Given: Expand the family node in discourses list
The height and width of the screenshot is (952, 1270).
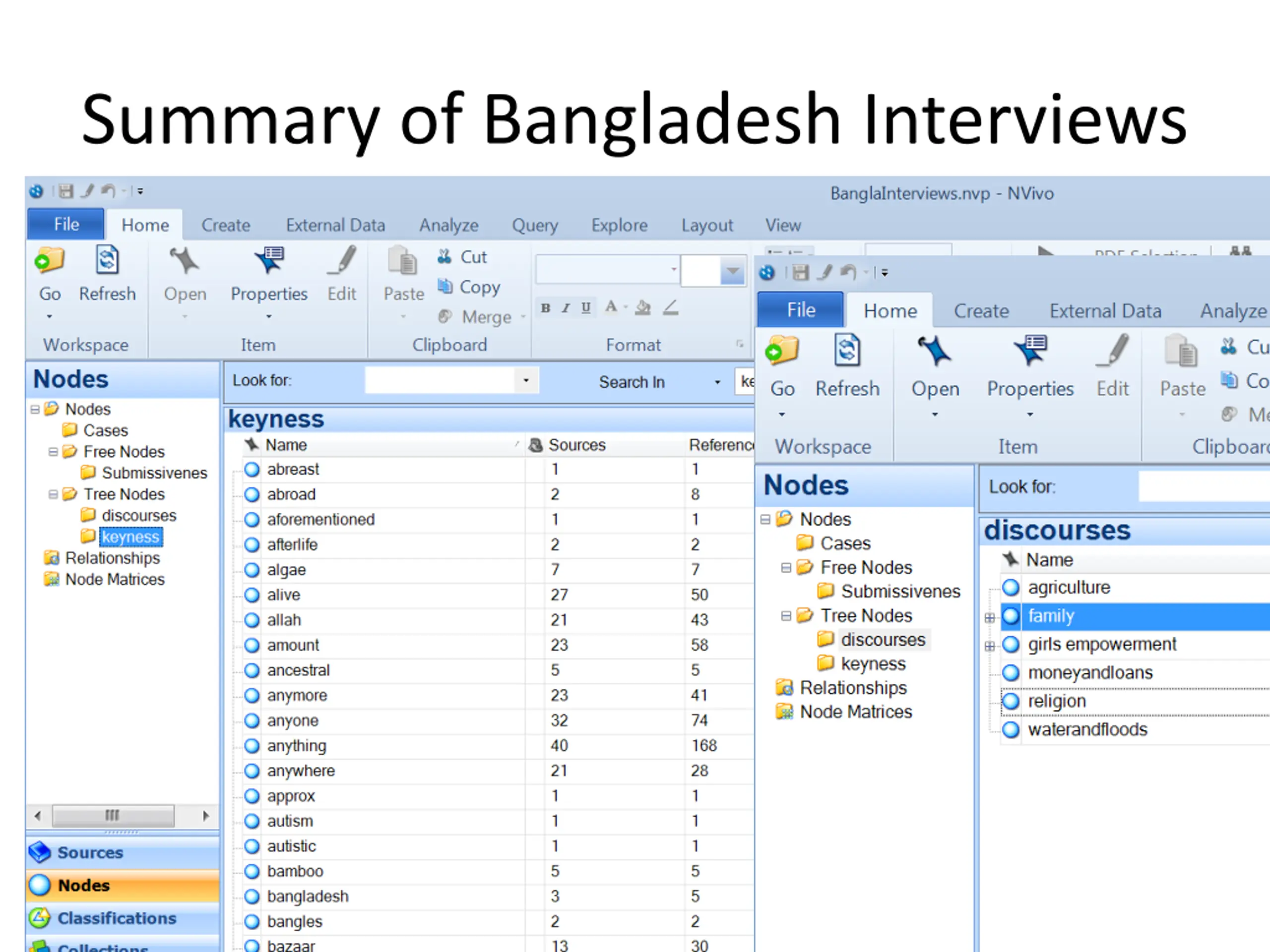Looking at the screenshot, I should [990, 618].
